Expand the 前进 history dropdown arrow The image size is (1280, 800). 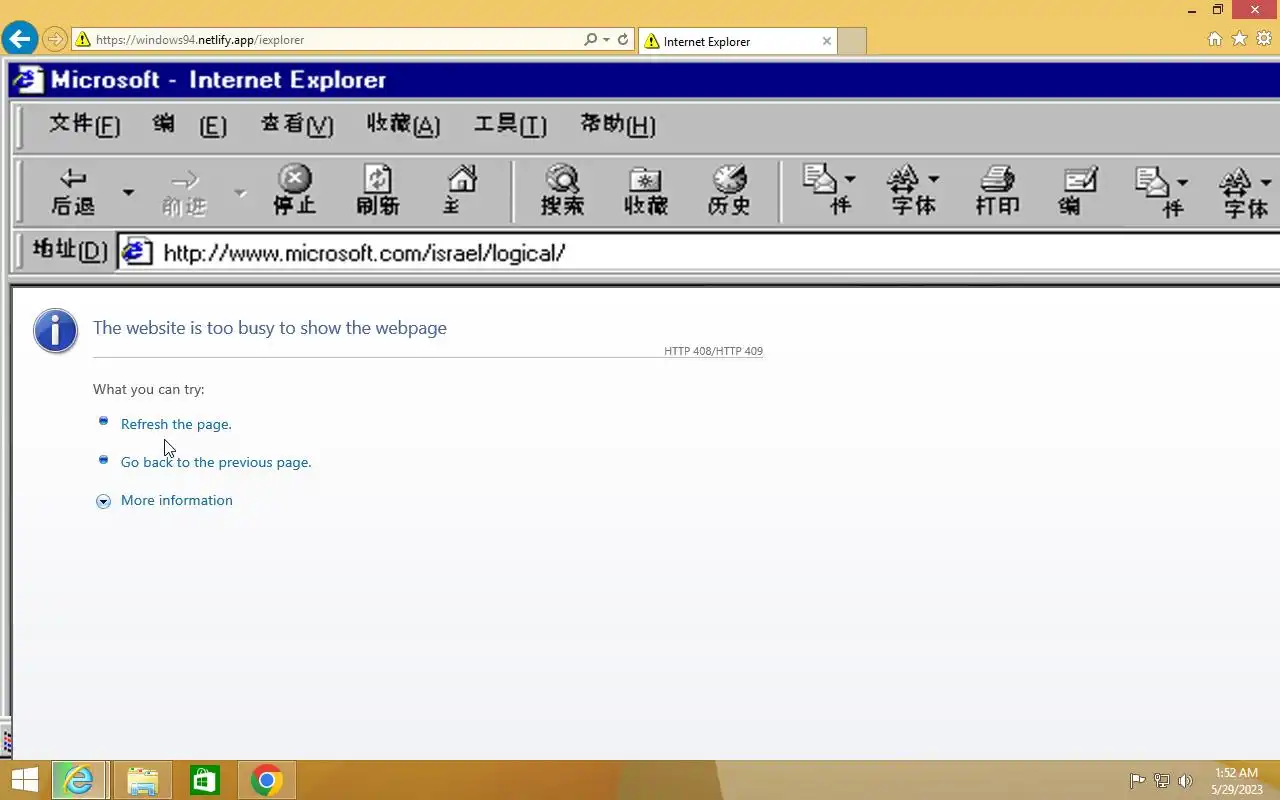(x=240, y=191)
